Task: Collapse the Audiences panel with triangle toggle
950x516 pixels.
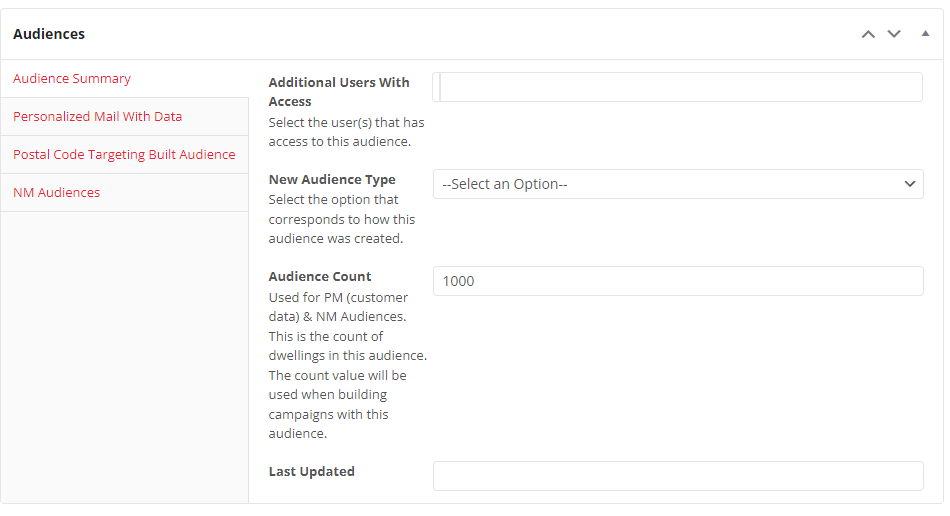Action: [x=925, y=33]
